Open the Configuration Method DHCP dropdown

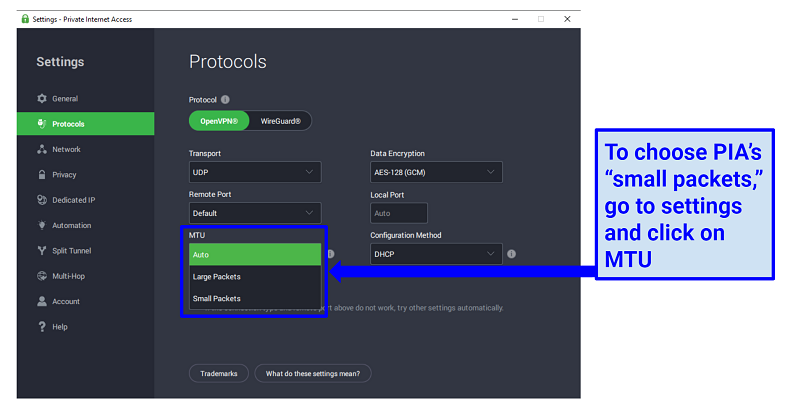coord(436,254)
